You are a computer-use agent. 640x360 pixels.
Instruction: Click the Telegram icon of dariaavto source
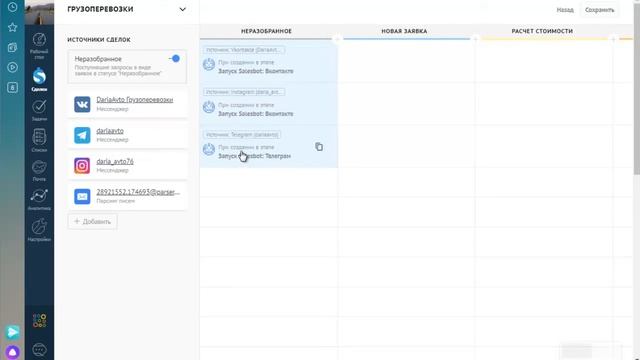click(x=82, y=135)
